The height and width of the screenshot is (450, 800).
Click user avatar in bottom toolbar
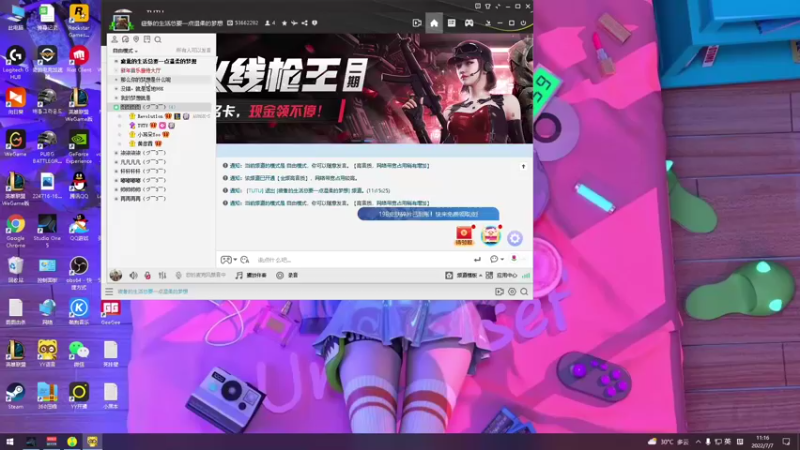(116, 276)
